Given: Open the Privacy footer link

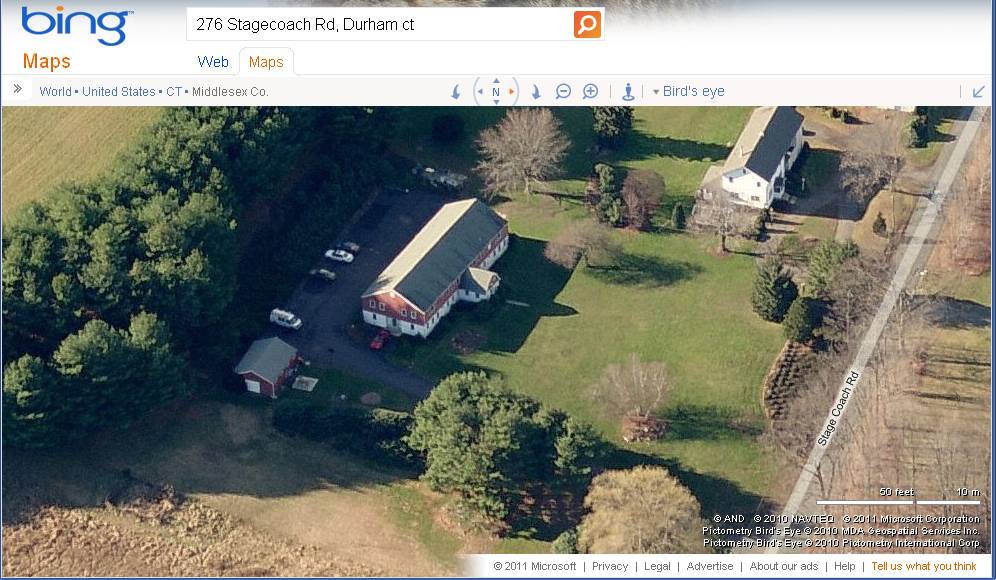Looking at the screenshot, I should [610, 566].
